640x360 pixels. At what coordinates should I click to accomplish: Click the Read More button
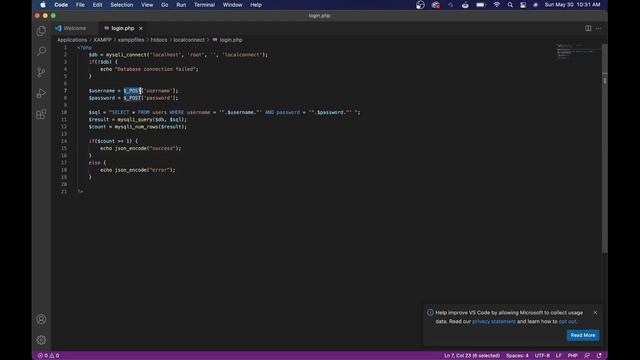coord(583,335)
